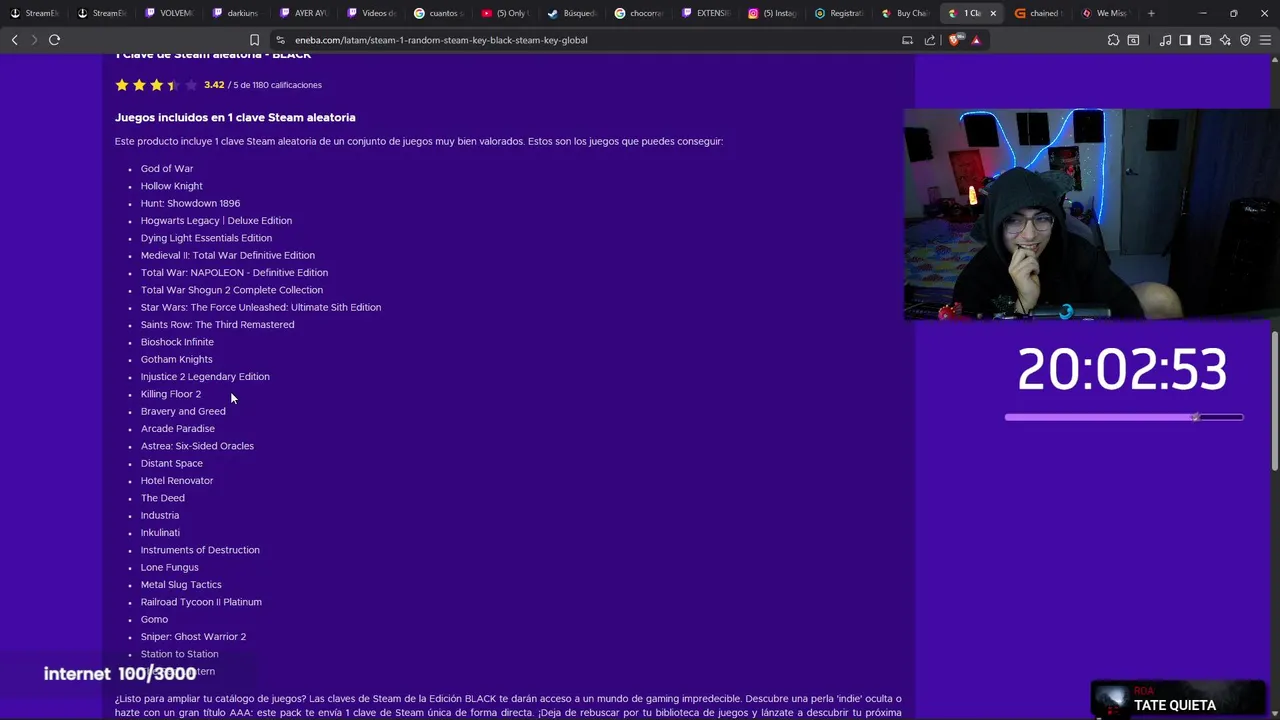Open the VPN shield icon in toolbar
Viewport: 1280px width, 720px height.
point(1245,40)
